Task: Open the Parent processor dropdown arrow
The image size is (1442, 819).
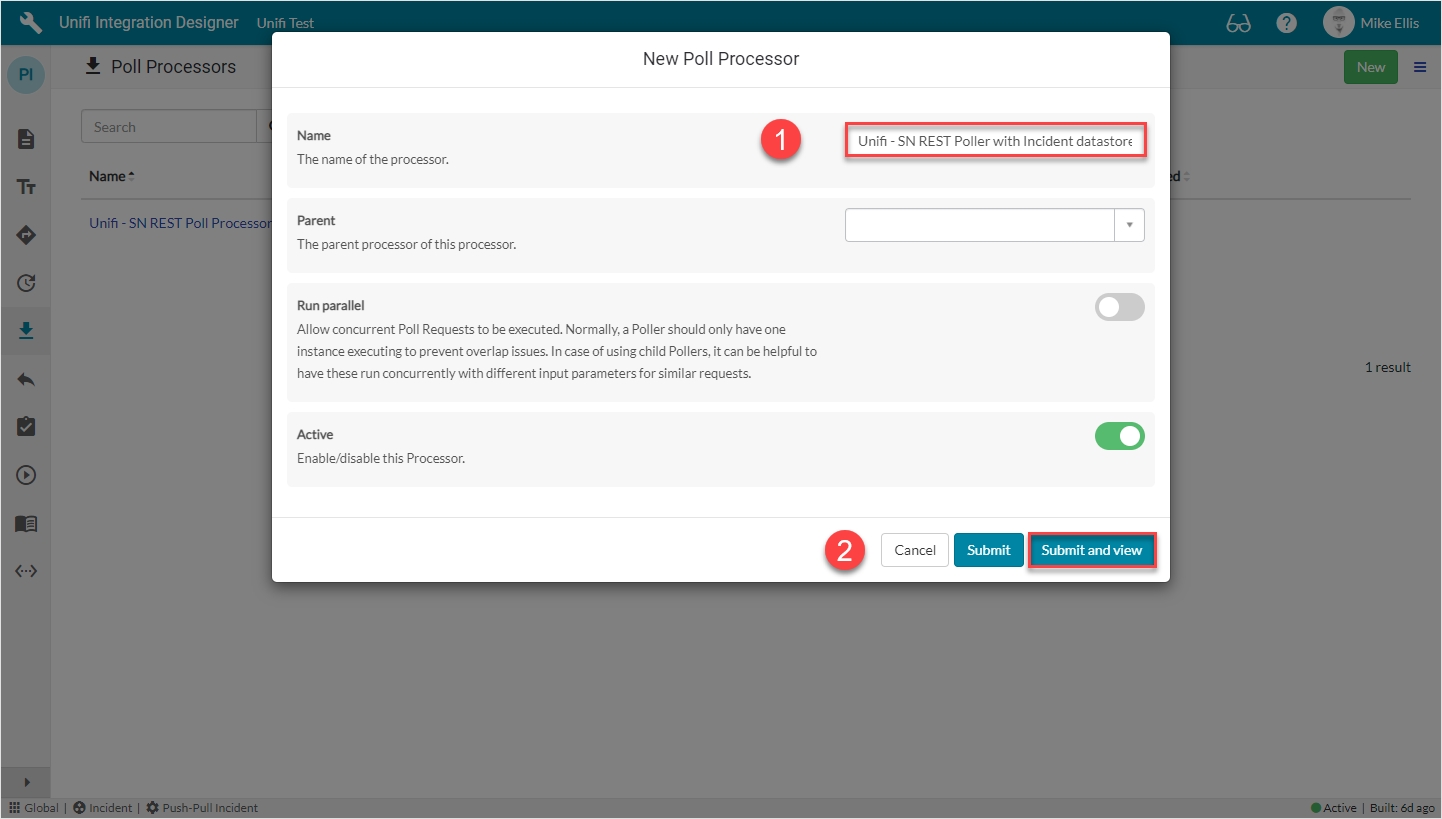Action: coord(1129,225)
